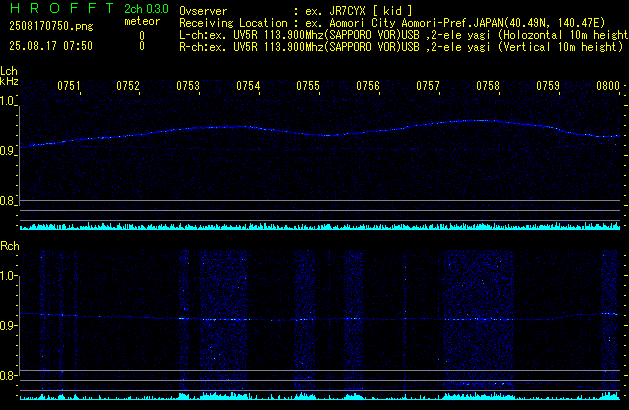Click the 0751 time marker

69,86
